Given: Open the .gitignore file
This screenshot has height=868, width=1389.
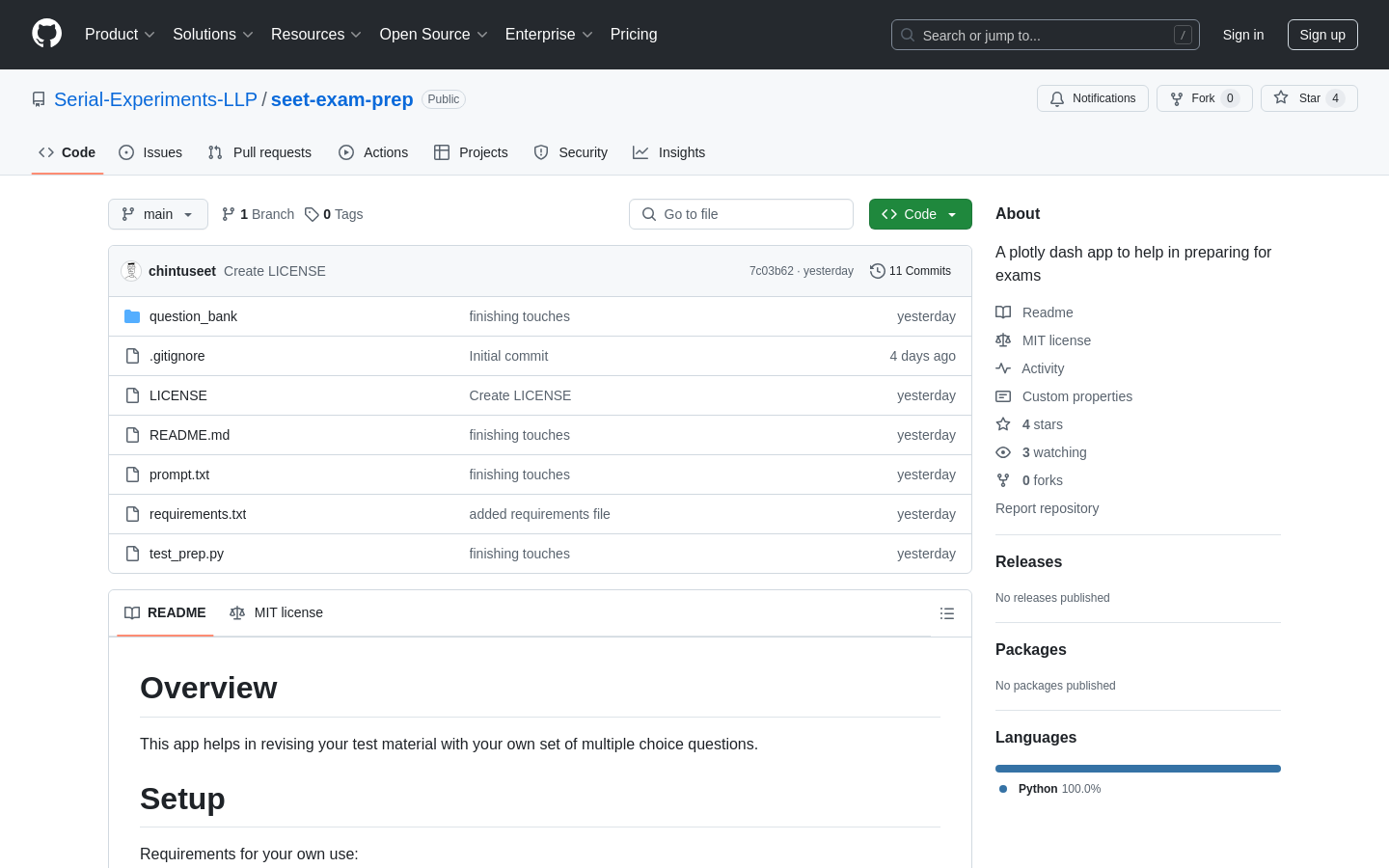Looking at the screenshot, I should pos(177,356).
